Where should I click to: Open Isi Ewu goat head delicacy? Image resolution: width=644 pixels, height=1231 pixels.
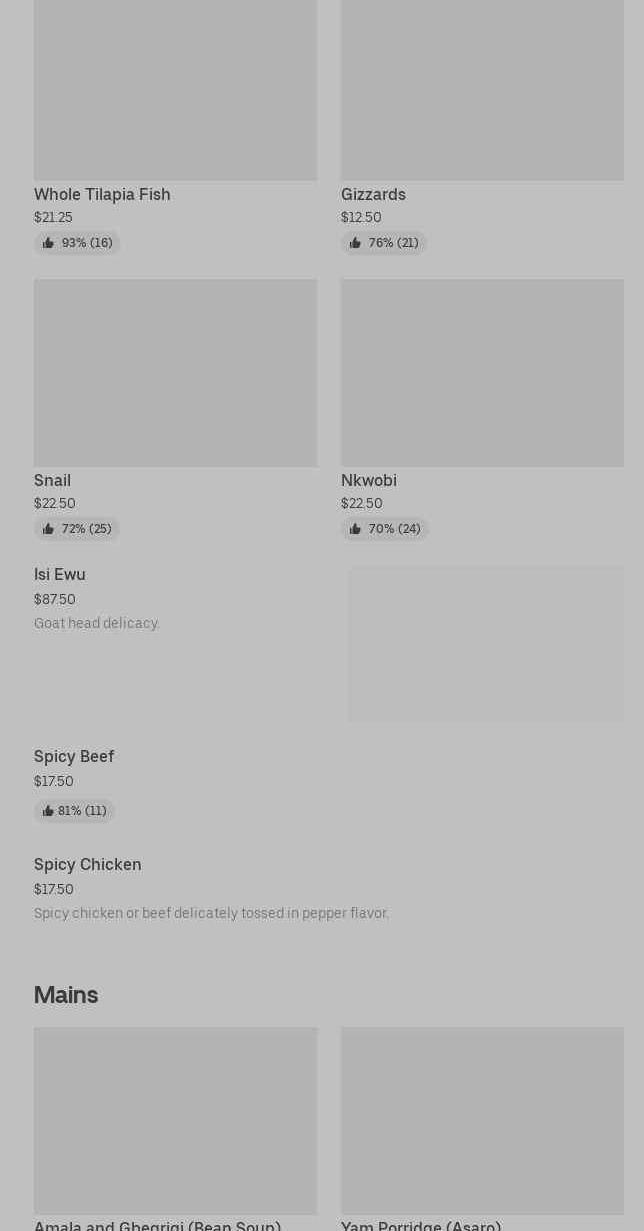click(60, 574)
